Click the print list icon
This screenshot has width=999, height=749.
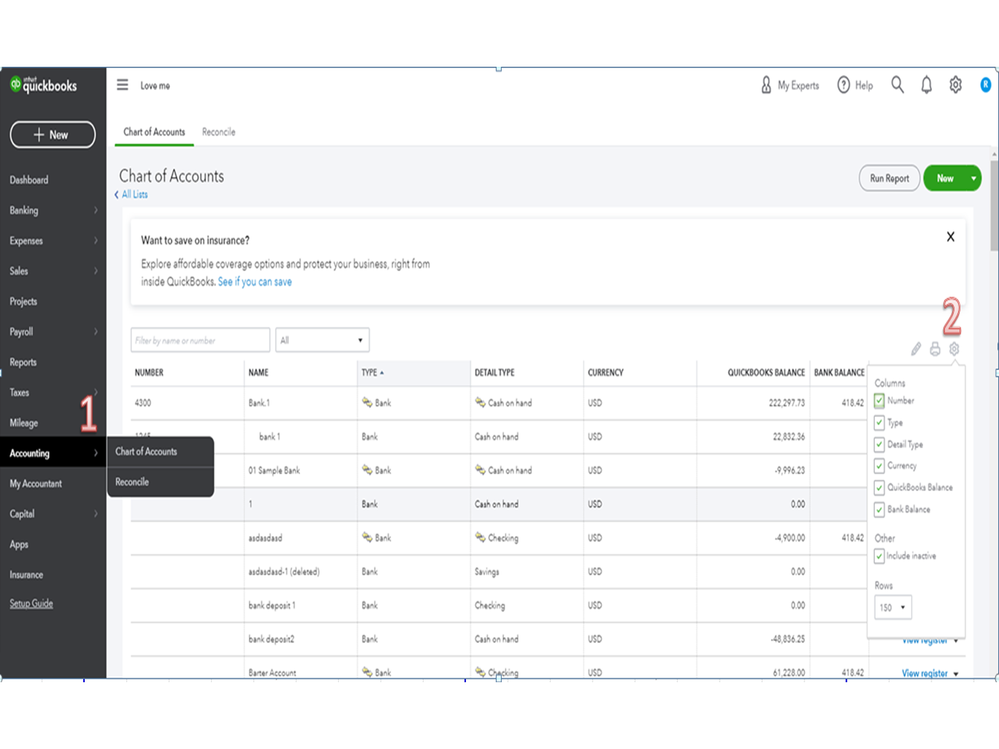click(x=935, y=349)
